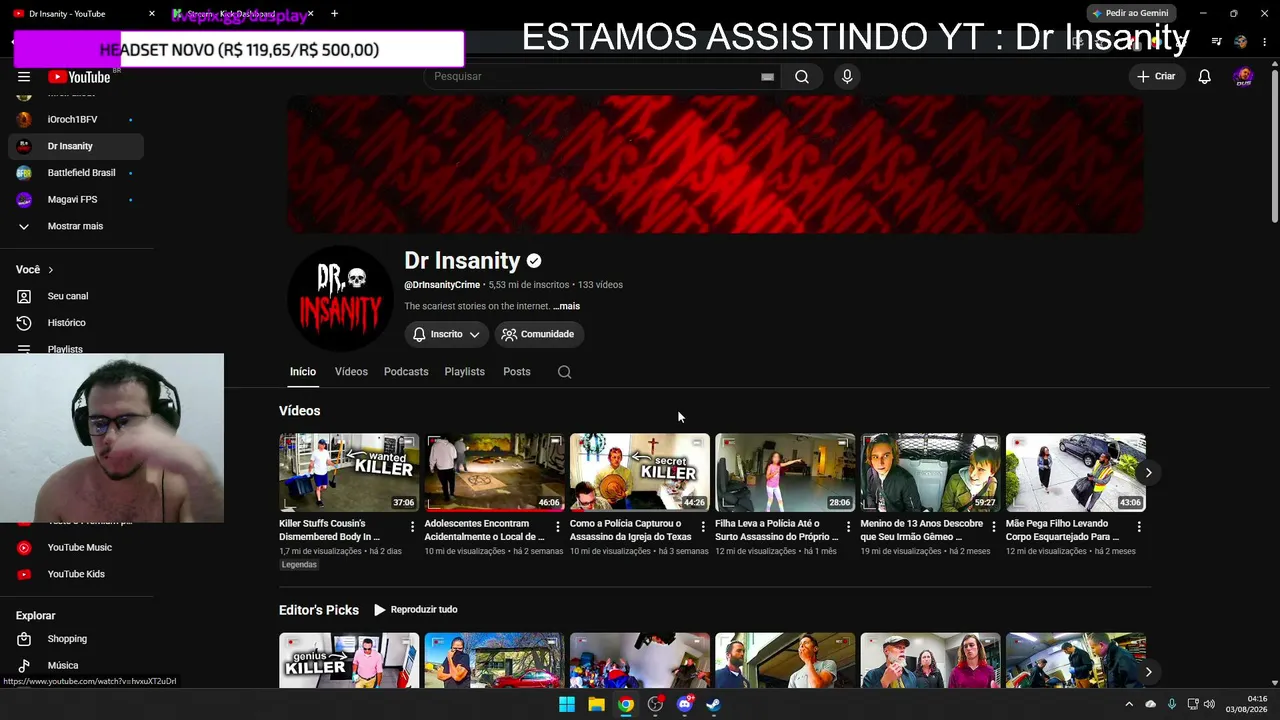Screen dimensions: 1280x720
Task: Play the 43:06 Mãe Pega Filho thumbnail
Action: point(1076,472)
